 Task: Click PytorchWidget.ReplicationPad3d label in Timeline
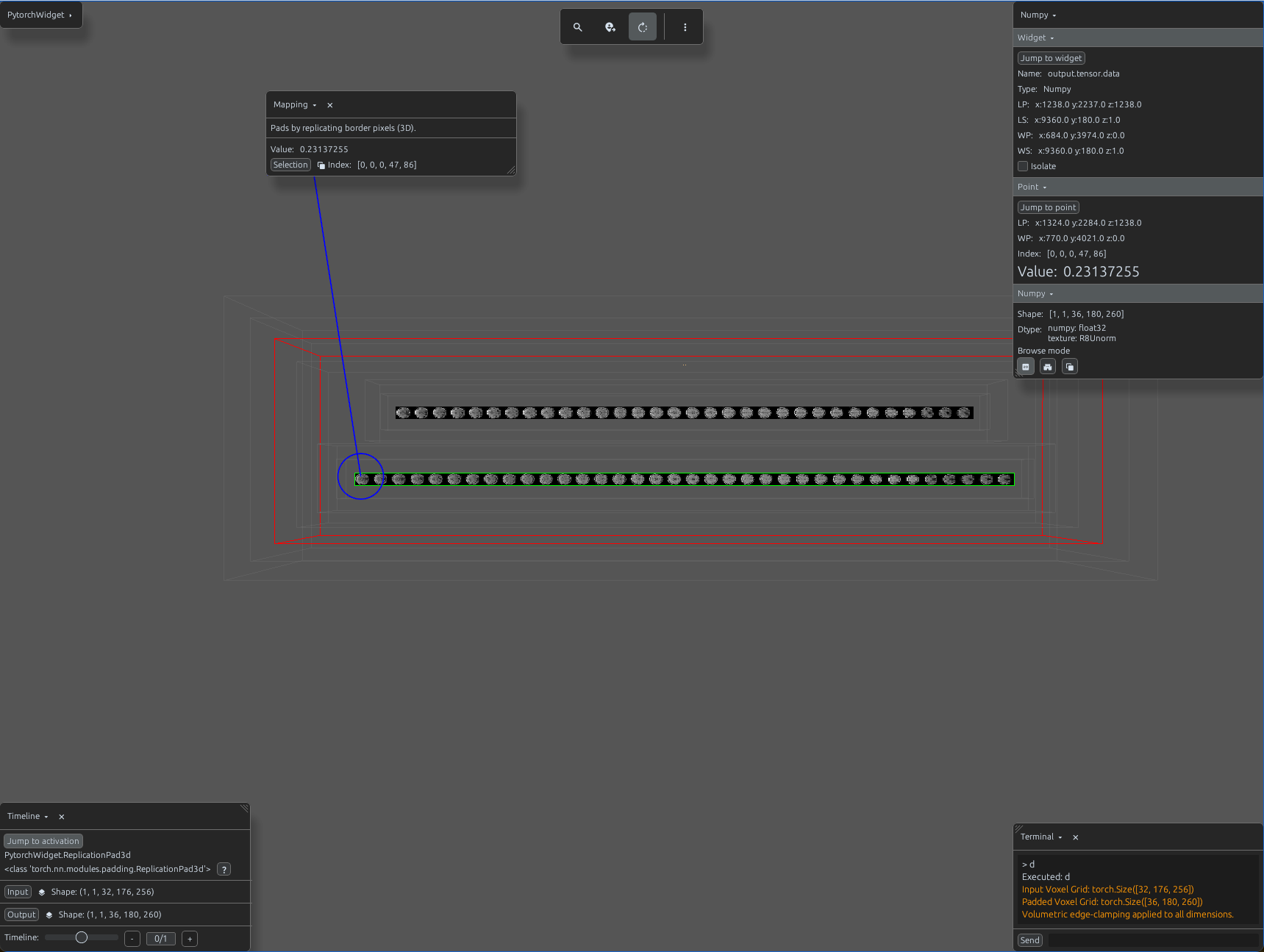click(x=68, y=855)
